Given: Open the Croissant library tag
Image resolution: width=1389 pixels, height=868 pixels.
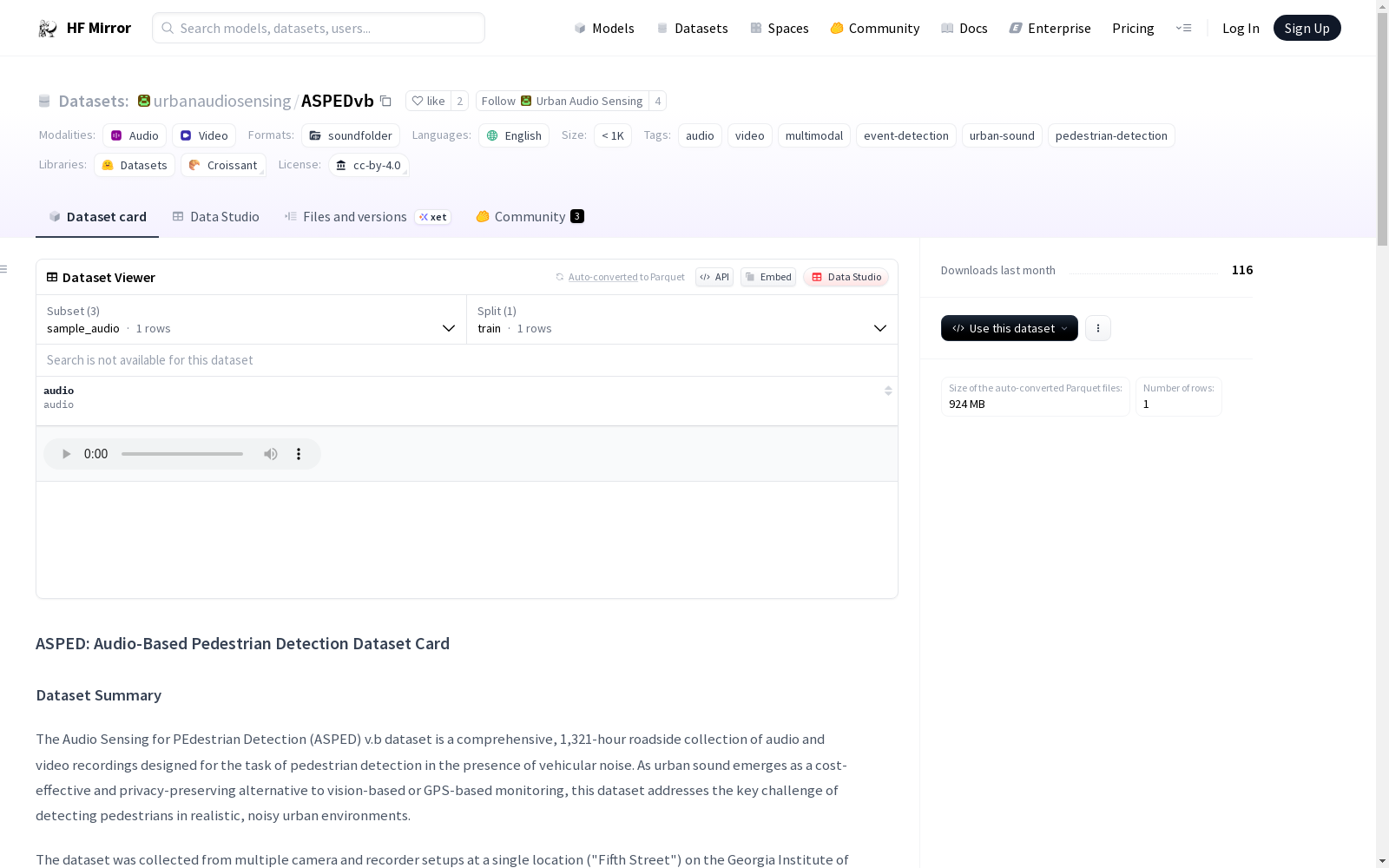Looking at the screenshot, I should pyautogui.click(x=223, y=165).
